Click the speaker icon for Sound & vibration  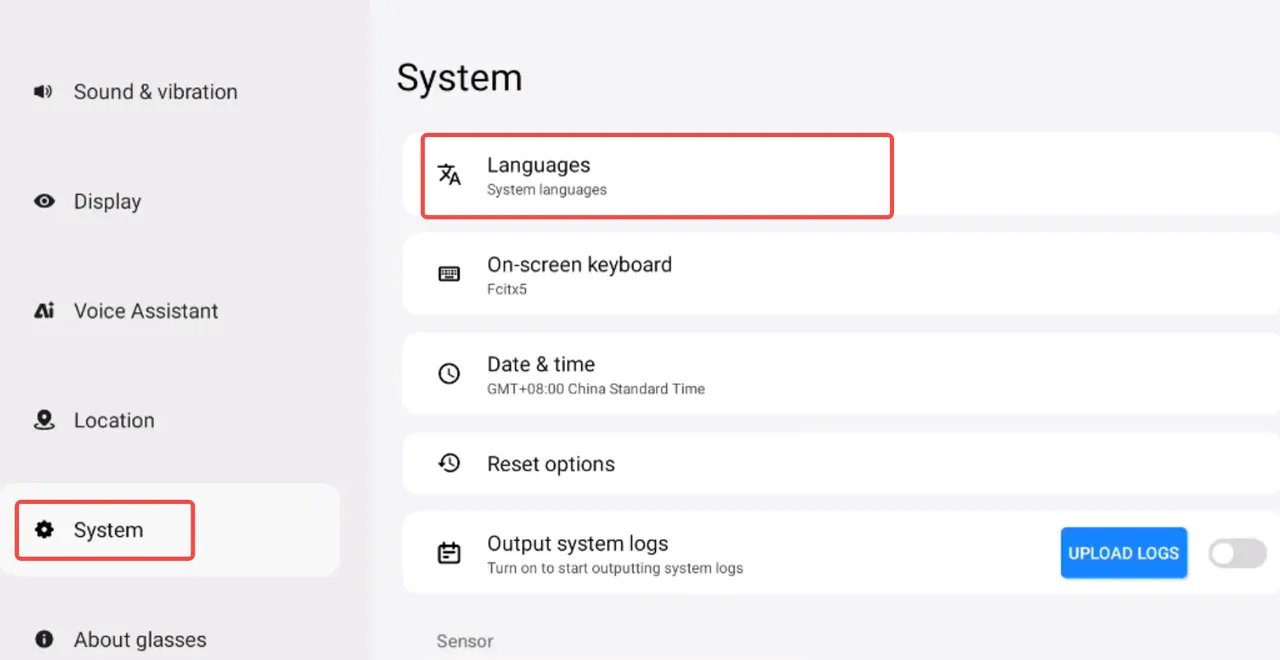point(43,92)
